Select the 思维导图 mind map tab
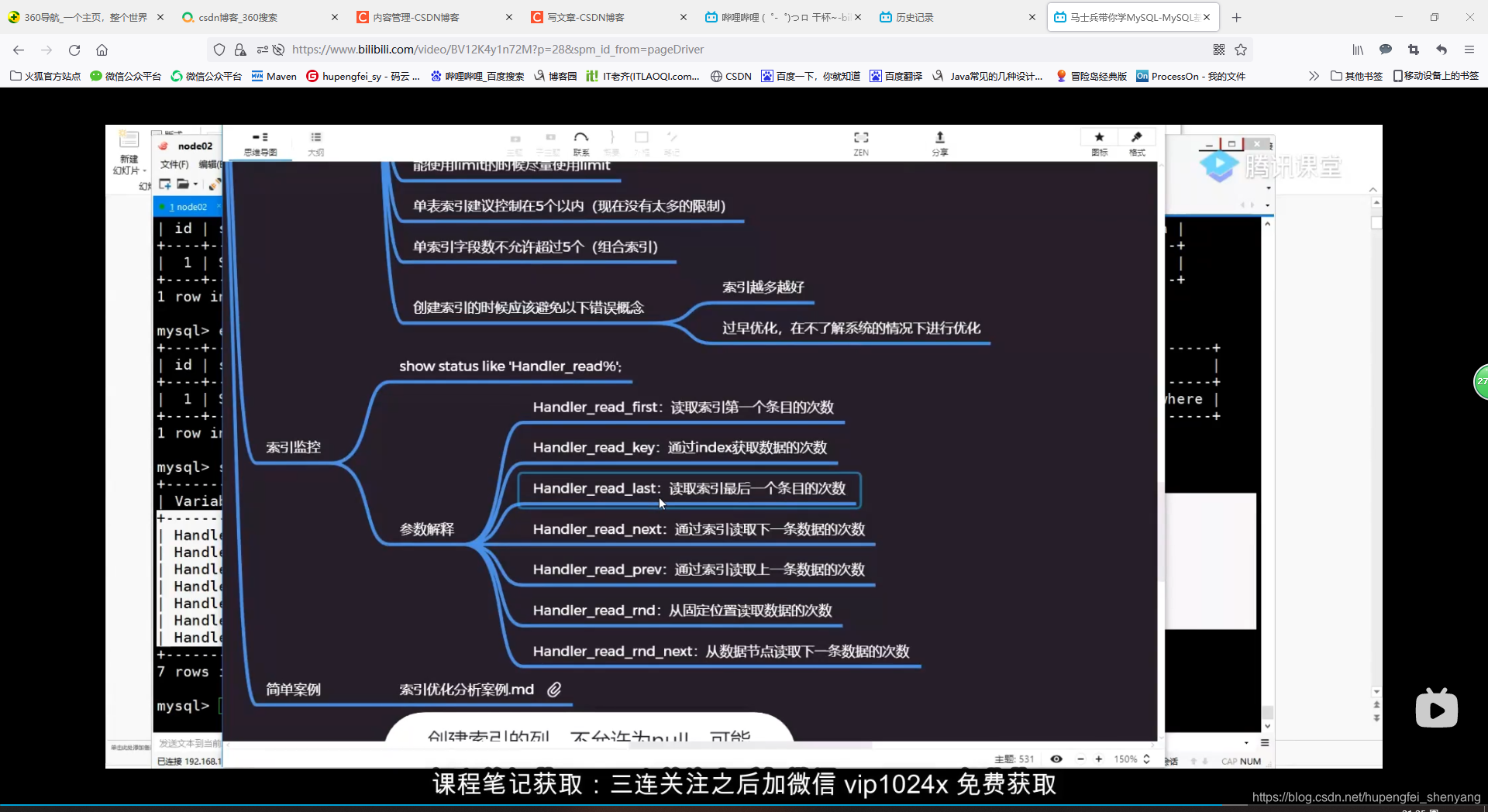This screenshot has height=812, width=1488. pos(260,143)
